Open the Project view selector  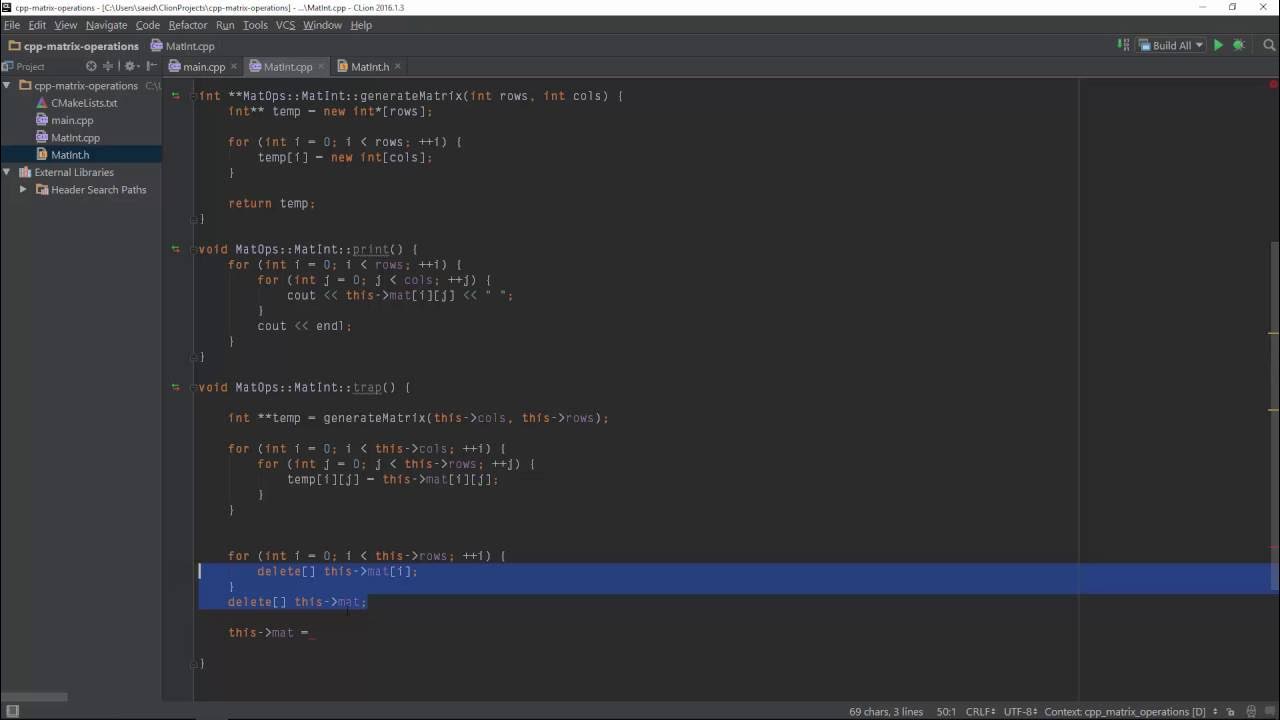25,66
